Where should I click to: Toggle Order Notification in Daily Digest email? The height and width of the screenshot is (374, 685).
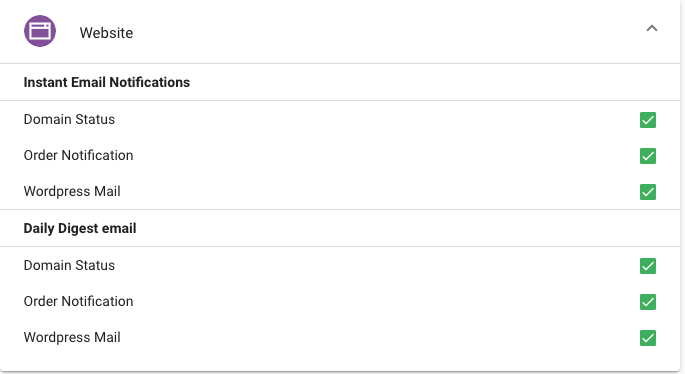[x=648, y=302]
